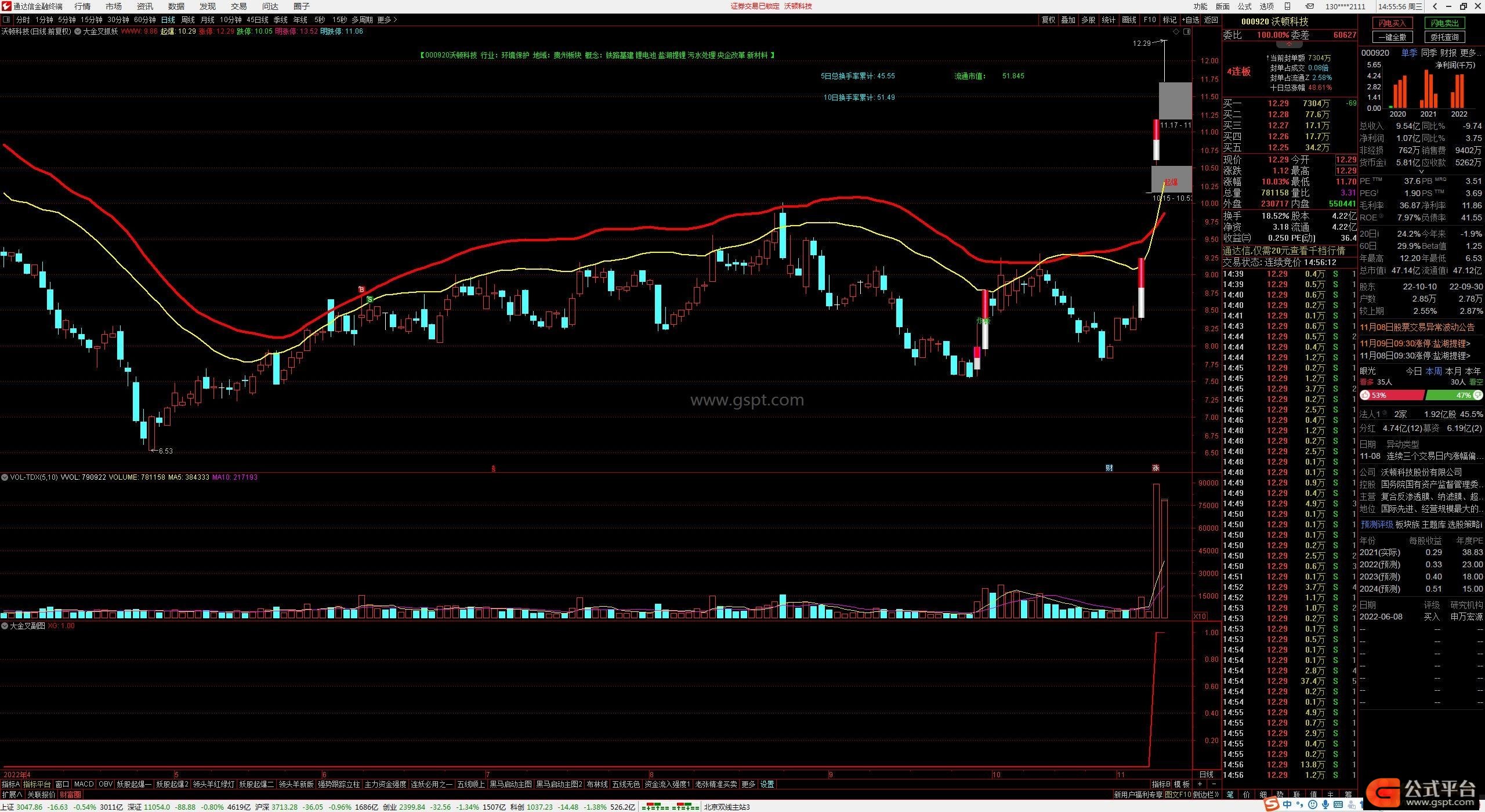Viewport: 1485px width, 812px height.
Task: Open the 更多 dropdown in finance panel
Action: click(x=1471, y=53)
